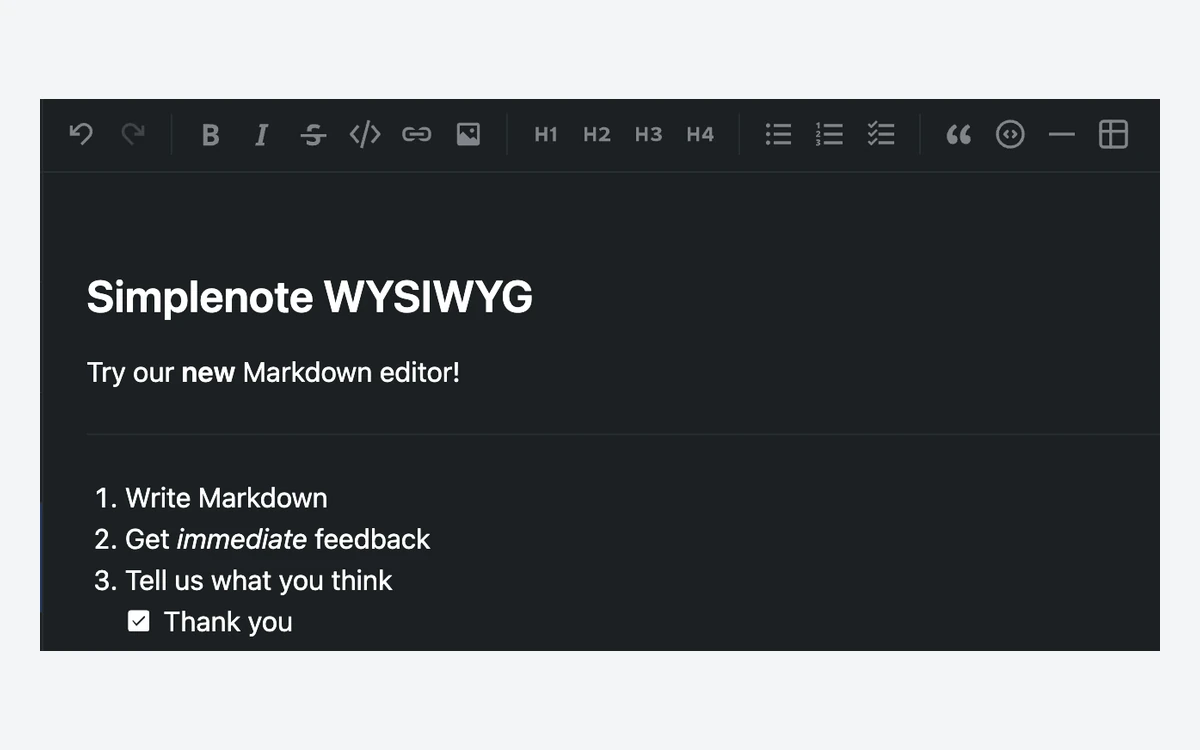This screenshot has height=750, width=1200.
Task: Click the Write Markdown list item
Action: tap(226, 498)
